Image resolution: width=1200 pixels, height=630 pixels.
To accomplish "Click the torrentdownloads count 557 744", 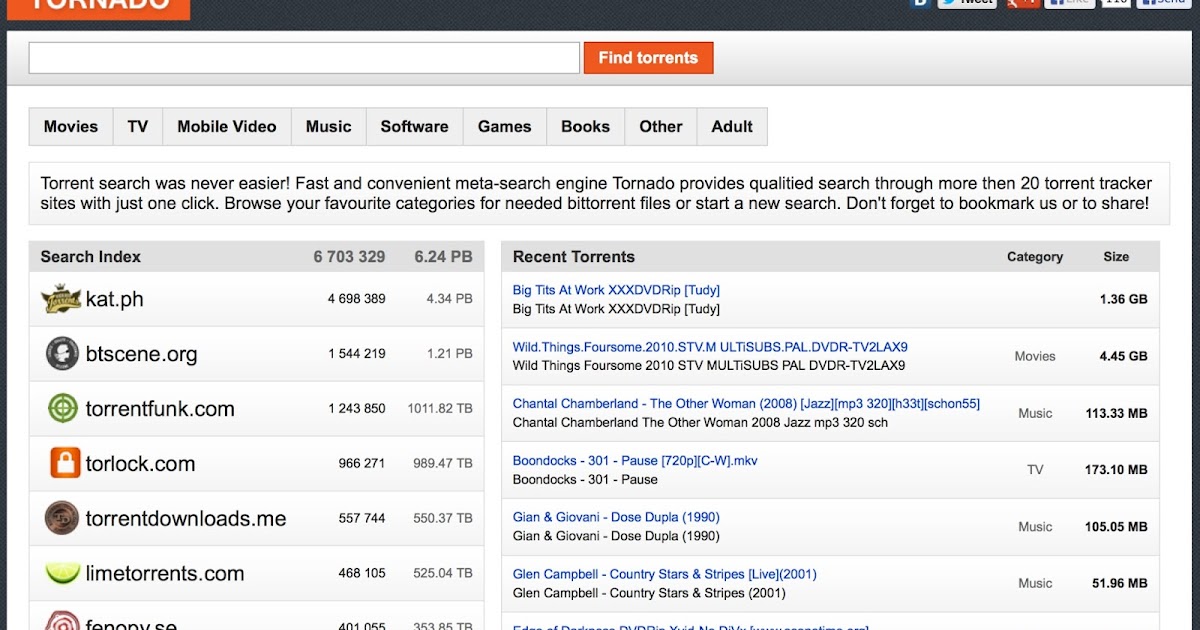I will (362, 519).
